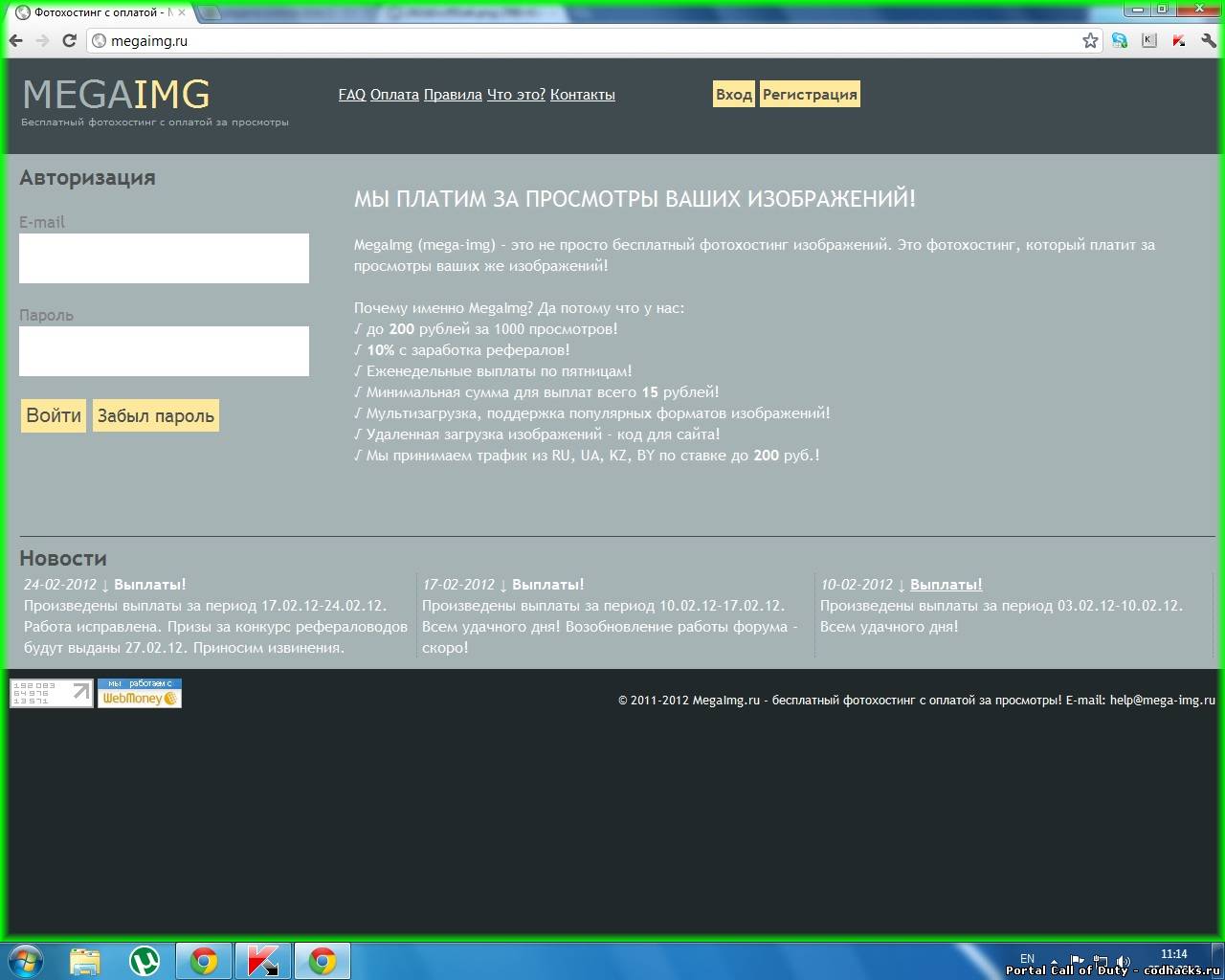
Task: Show hidden tray icons arrow
Action: 1055,961
